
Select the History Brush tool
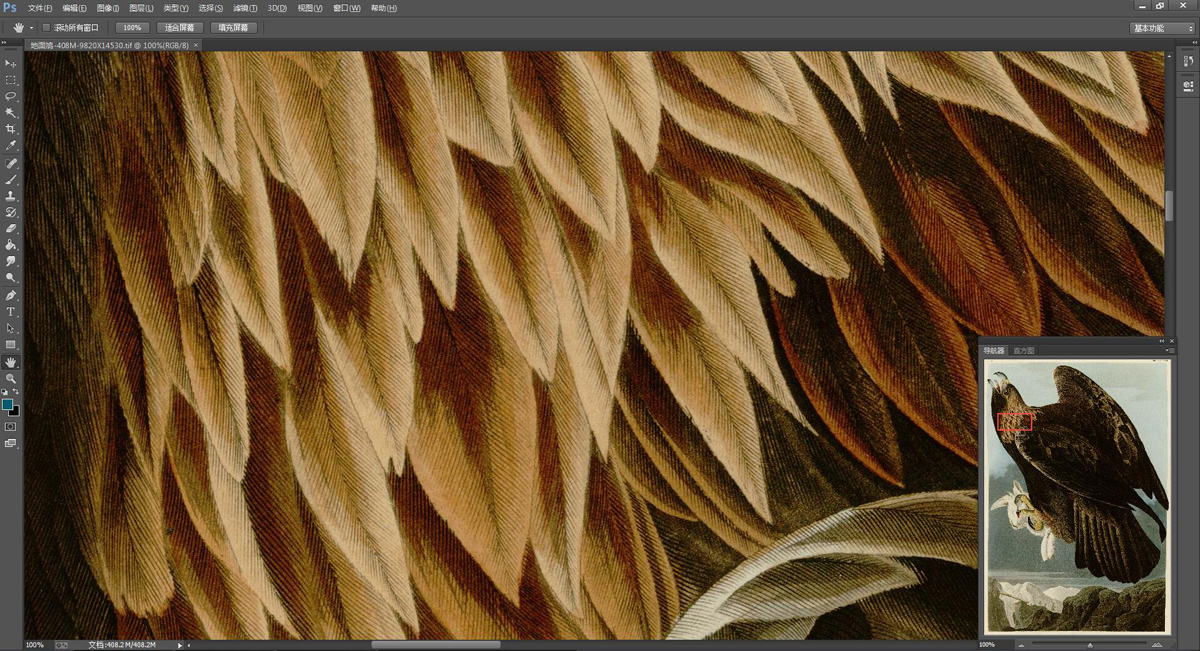(11, 212)
